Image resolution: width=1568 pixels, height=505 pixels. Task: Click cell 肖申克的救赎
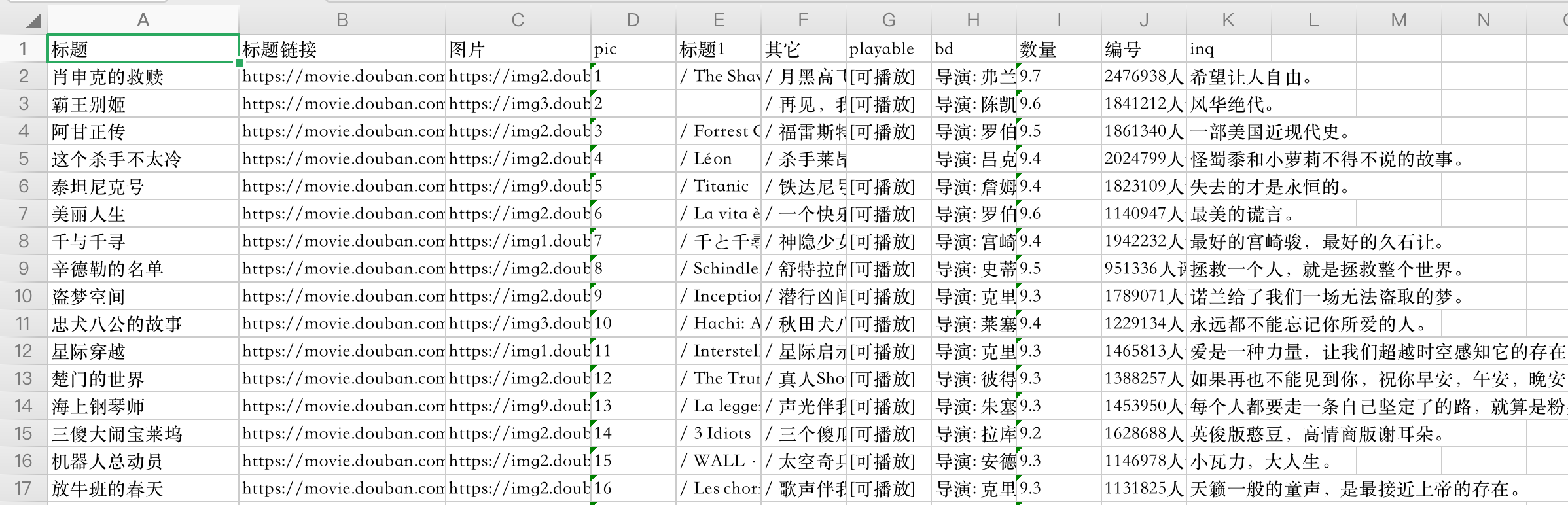click(143, 77)
